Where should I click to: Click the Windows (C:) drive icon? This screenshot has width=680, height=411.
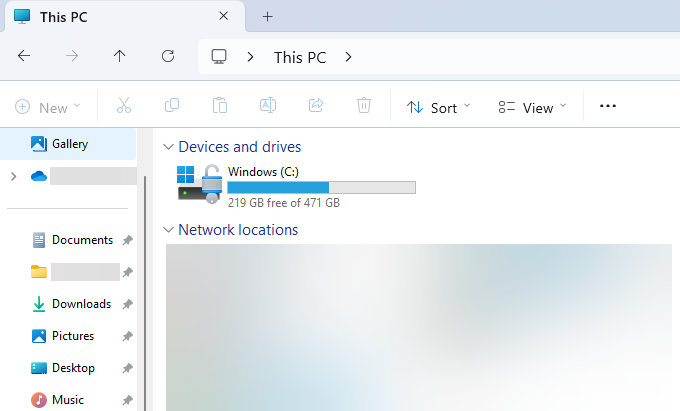click(199, 184)
